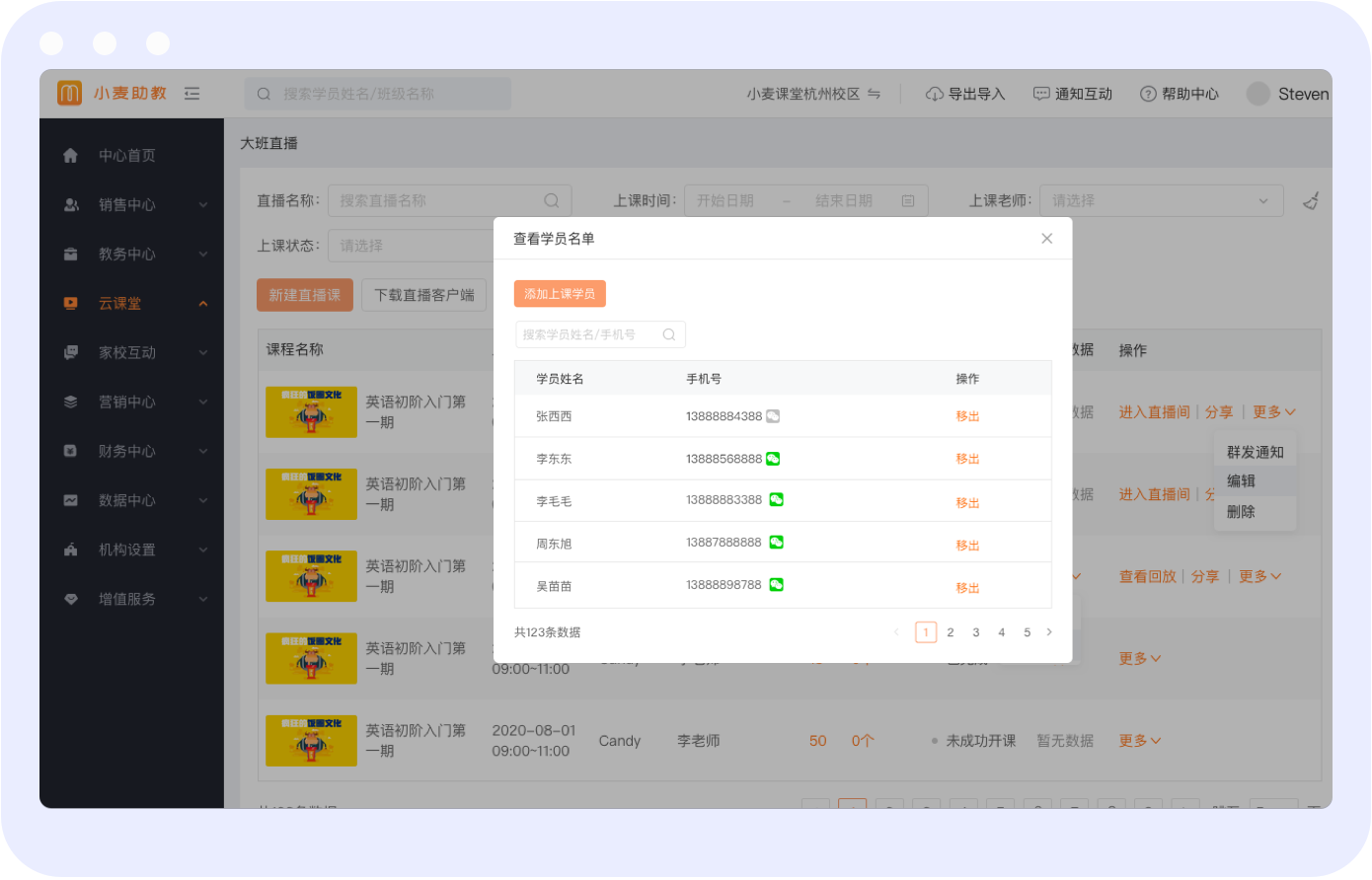Click the search magnifier icon in the top bar
Image resolution: width=1372 pixels, height=880 pixels.
(x=264, y=94)
